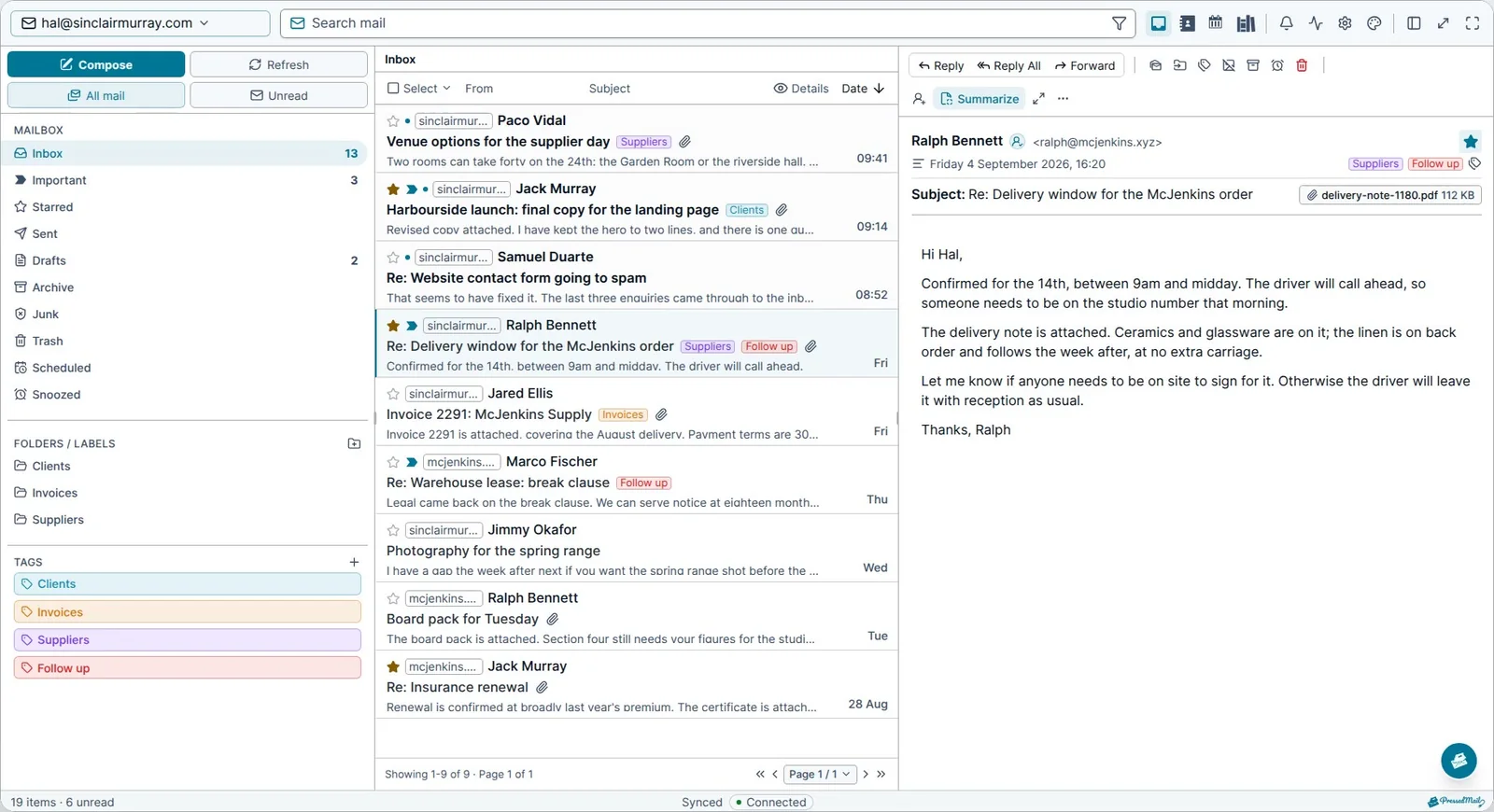The width and height of the screenshot is (1494, 812).
Task: Open the Important mailbox folder
Action: point(187,180)
